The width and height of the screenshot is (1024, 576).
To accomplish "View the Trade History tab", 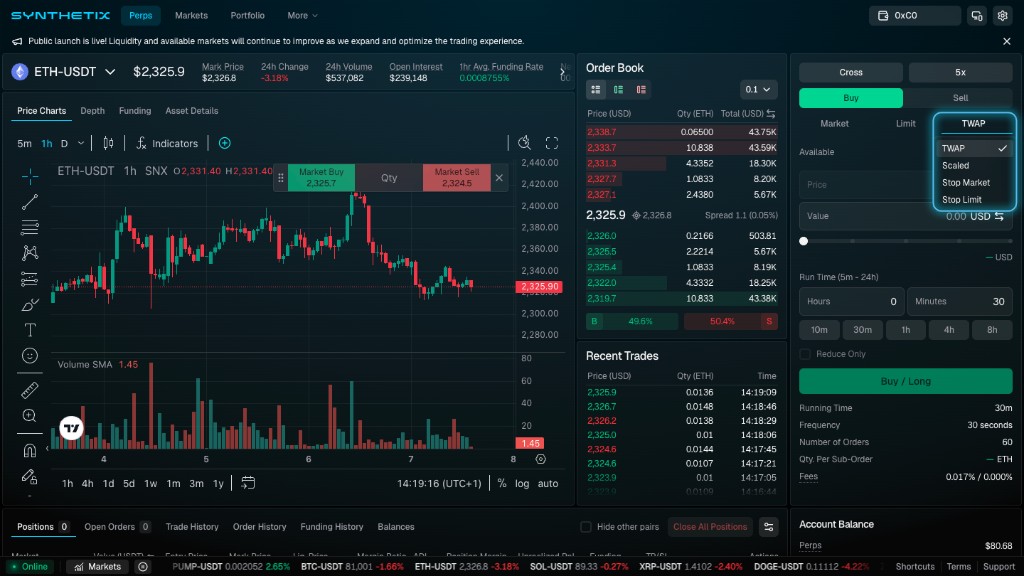I will (192, 527).
